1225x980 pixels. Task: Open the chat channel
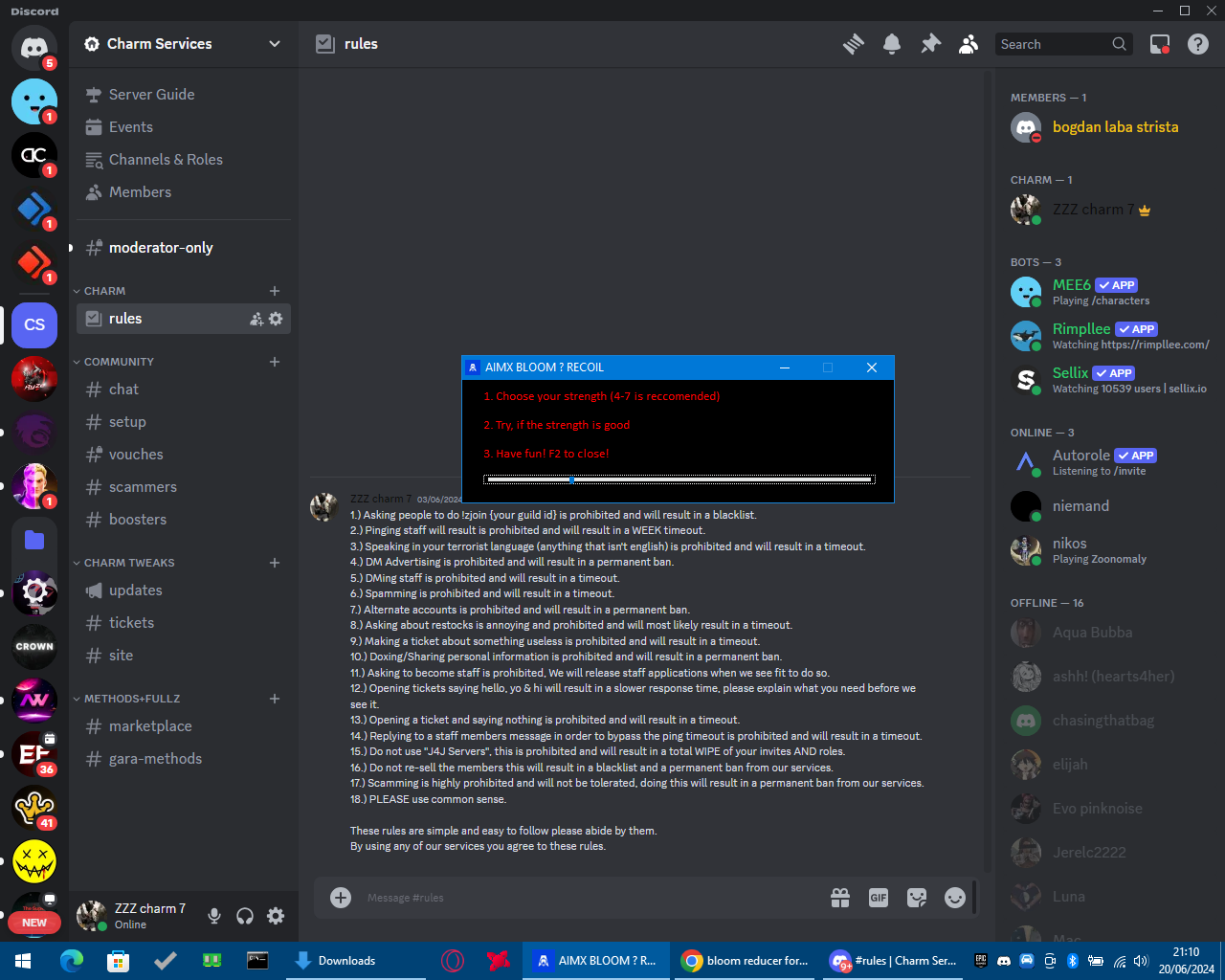[x=184, y=390]
